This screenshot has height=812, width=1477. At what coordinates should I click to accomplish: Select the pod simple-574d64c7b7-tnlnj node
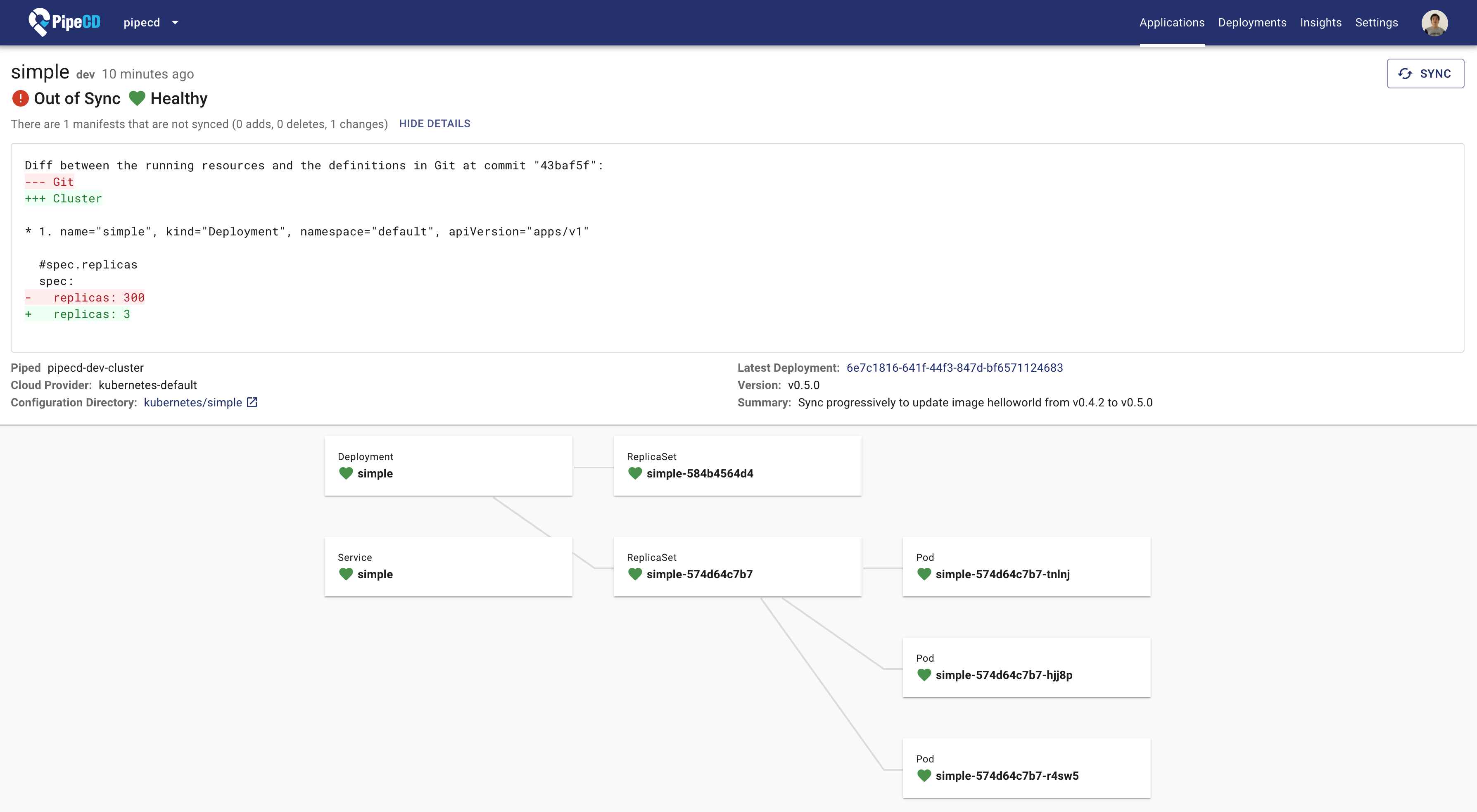pos(1026,567)
